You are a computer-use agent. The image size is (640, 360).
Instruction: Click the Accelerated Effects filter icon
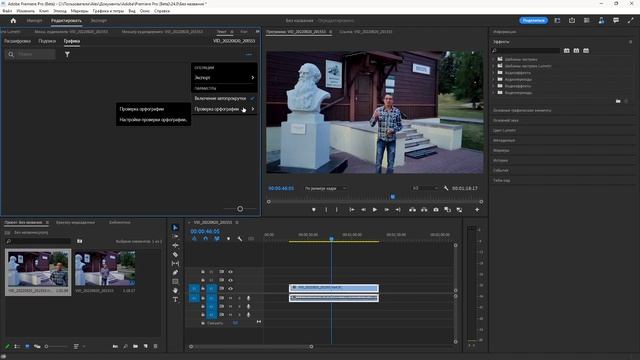click(567, 51)
